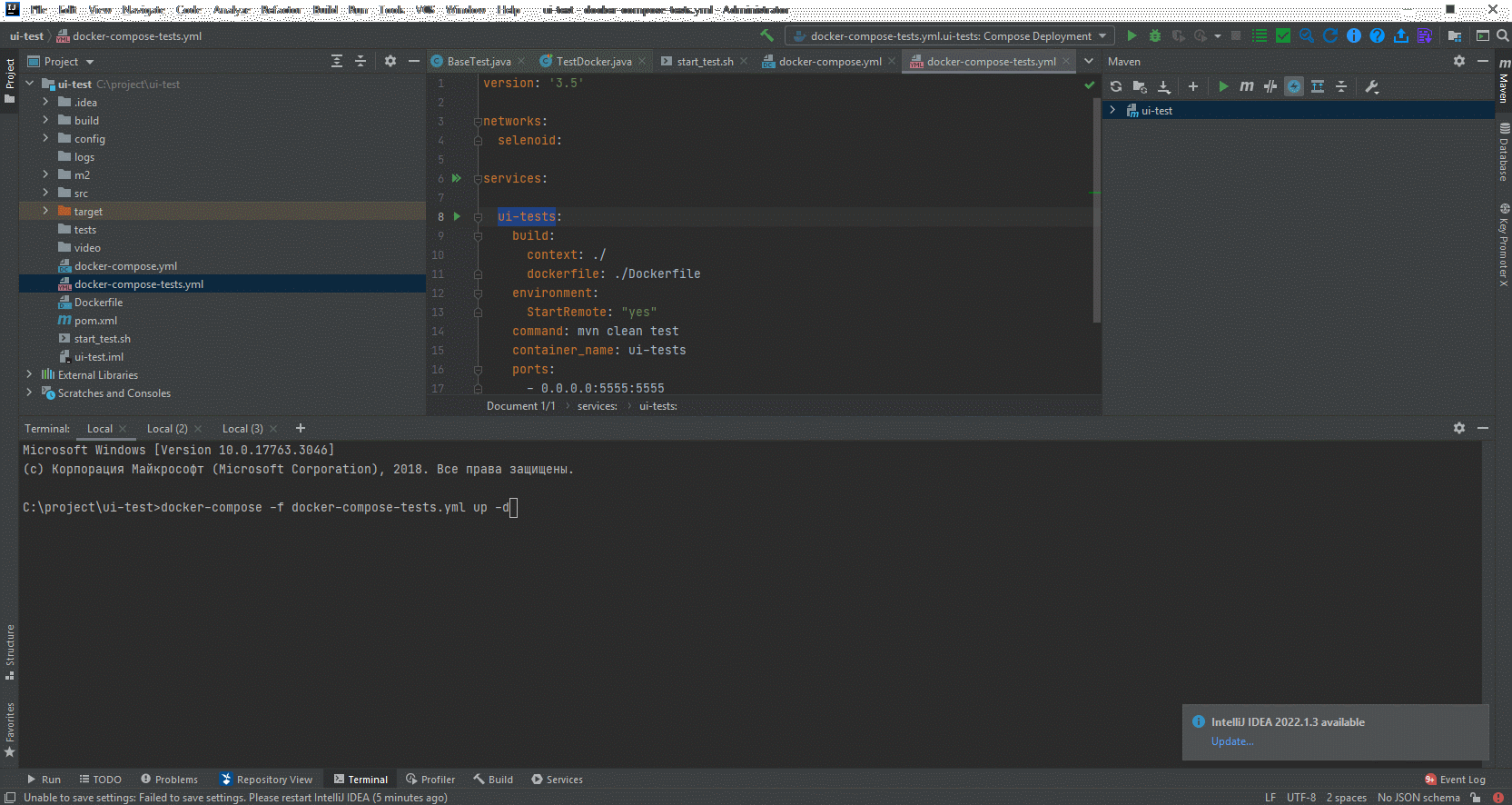Viewport: 1512px width, 805px height.
Task: Click the Maven download sources icon
Action: point(1164,86)
